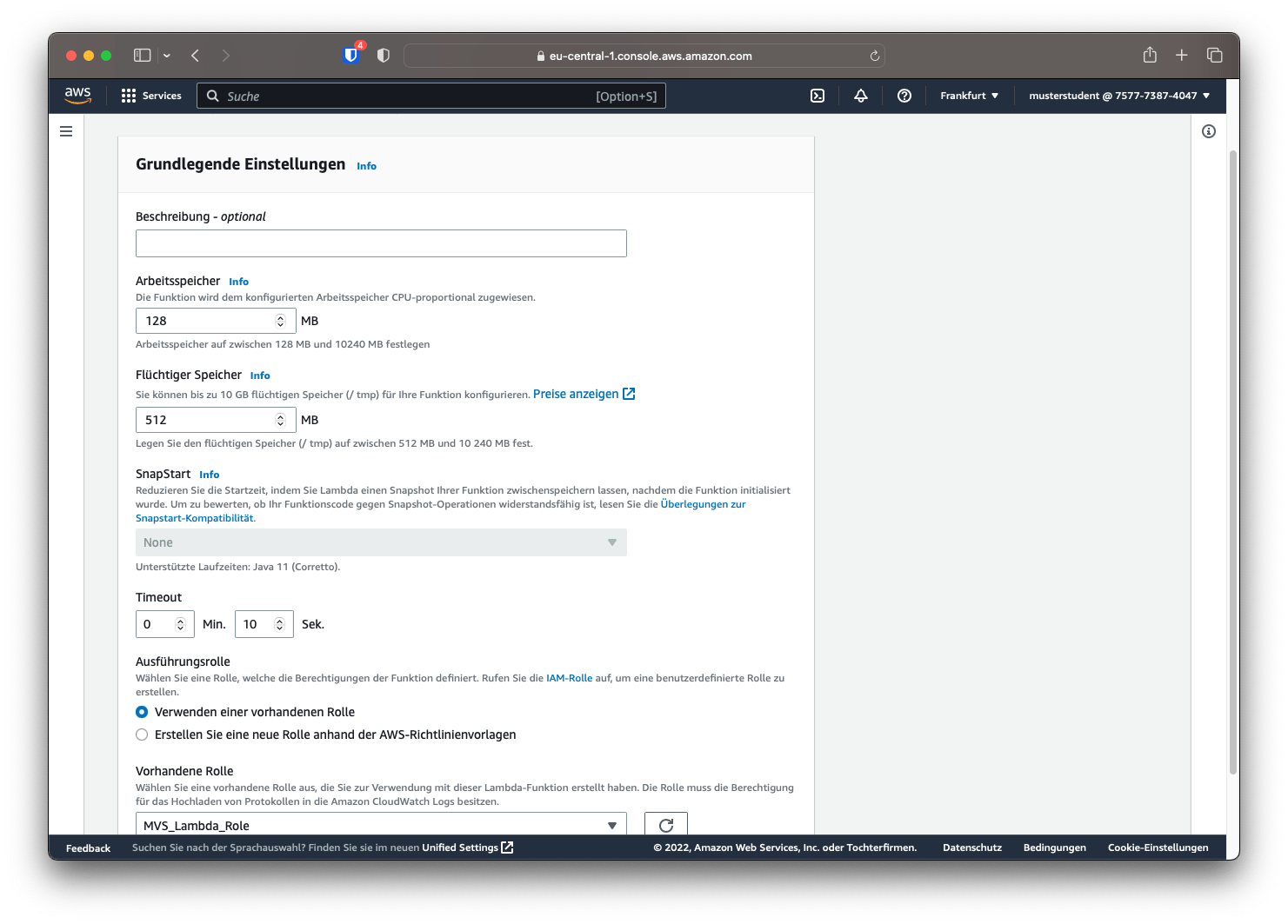Choose 'Erstellen Sie eine neue Rolle' option
This screenshot has width=1288, height=924.
[x=142, y=735]
